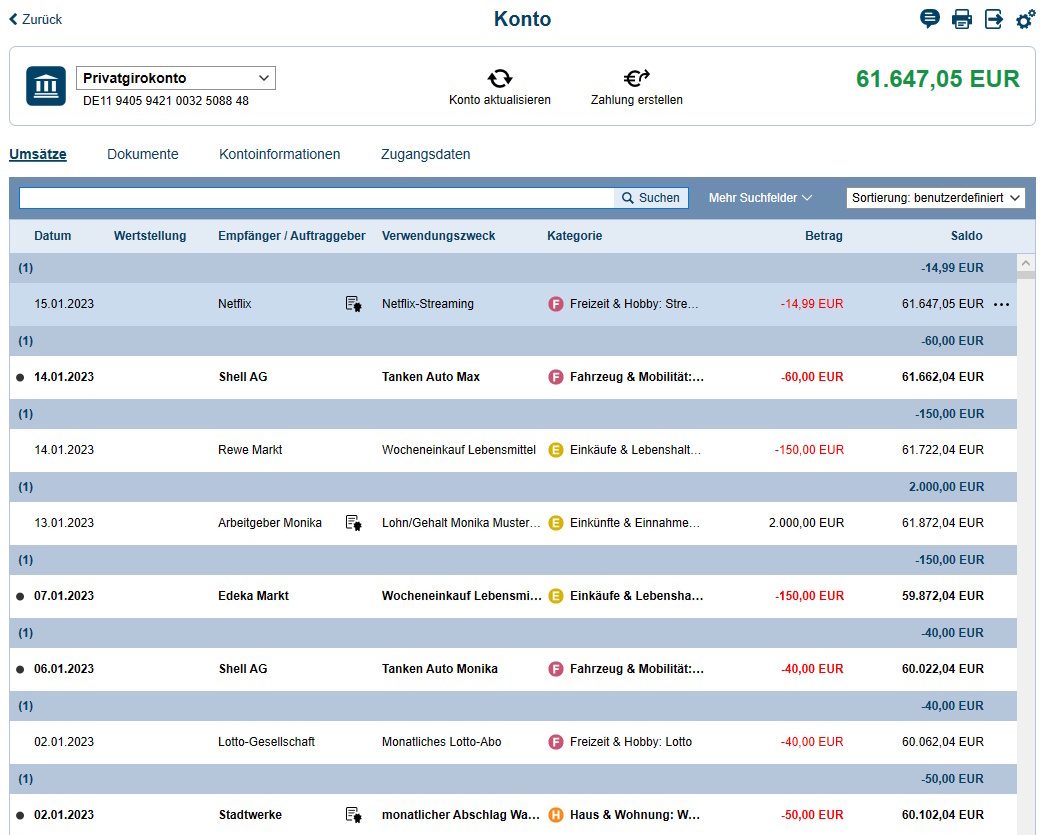Open the Arbeitgeber Monika attachment icon

coord(353,523)
